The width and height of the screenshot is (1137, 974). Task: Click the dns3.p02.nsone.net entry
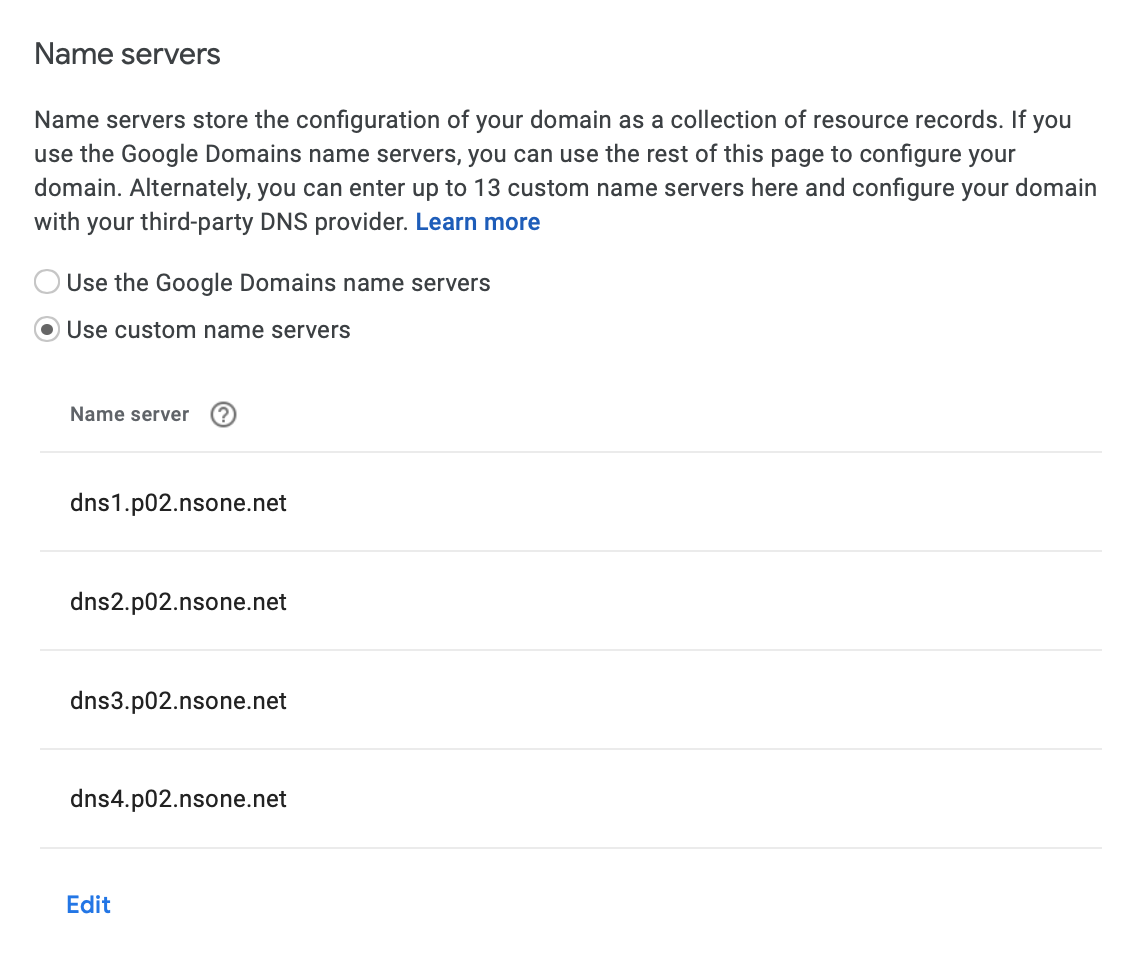point(178,701)
